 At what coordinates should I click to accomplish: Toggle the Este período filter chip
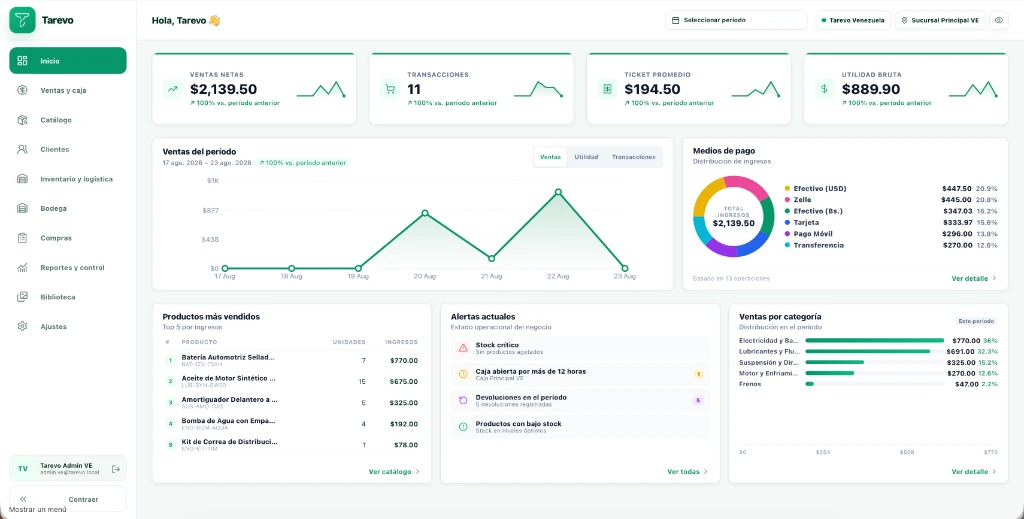976,321
